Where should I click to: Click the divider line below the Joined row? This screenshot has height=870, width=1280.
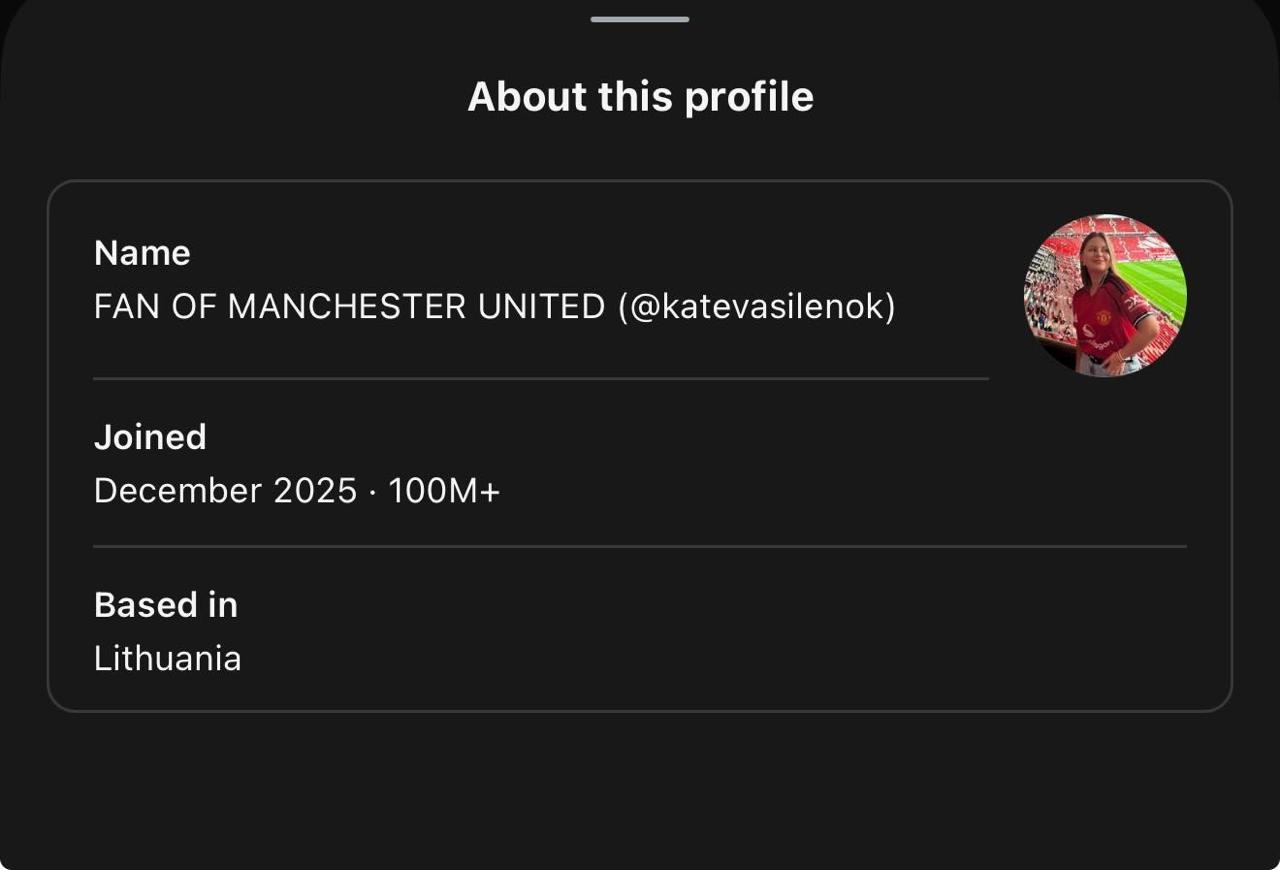pyautogui.click(x=640, y=547)
